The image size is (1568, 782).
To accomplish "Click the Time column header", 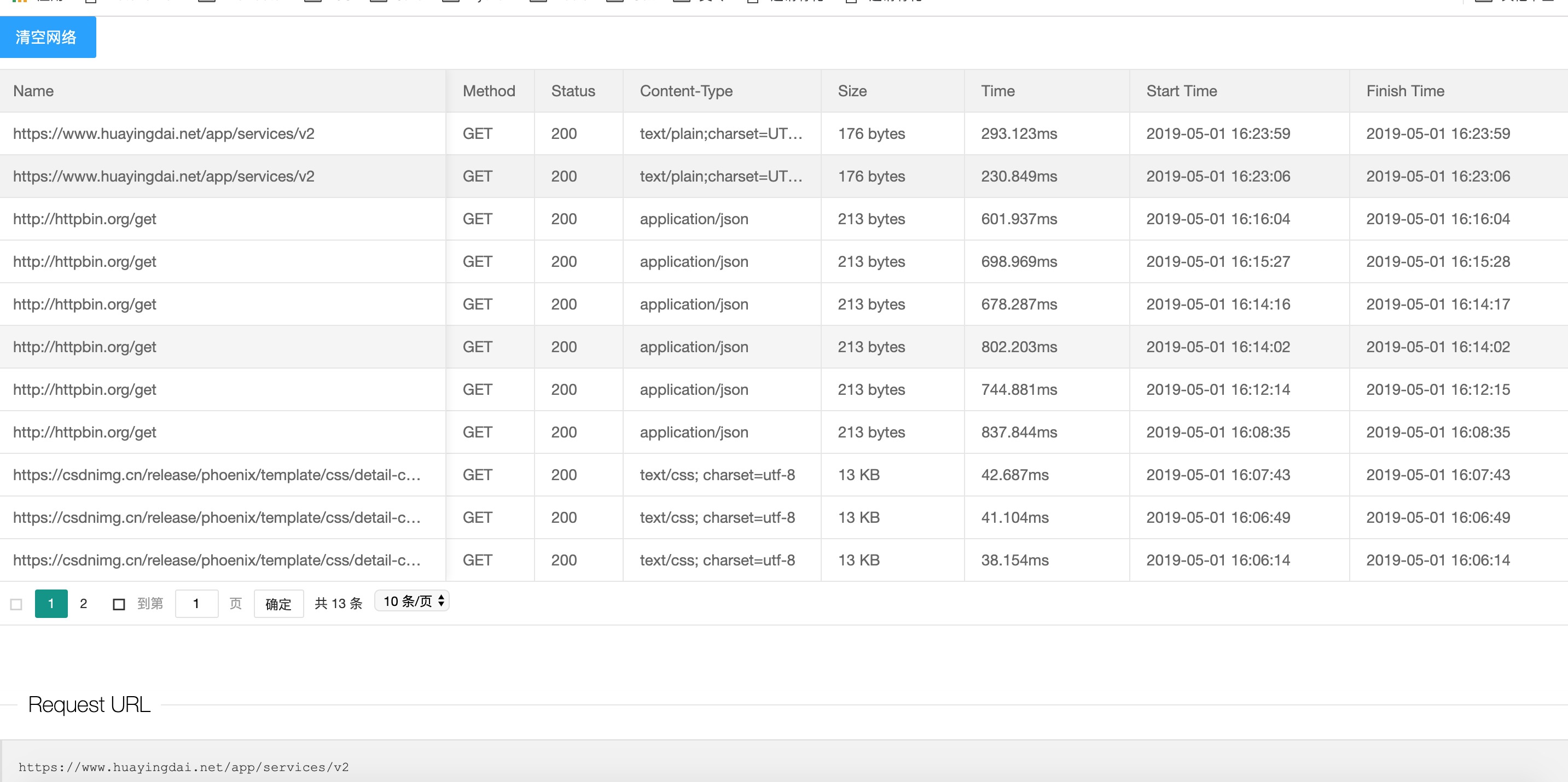I will click(x=1047, y=91).
